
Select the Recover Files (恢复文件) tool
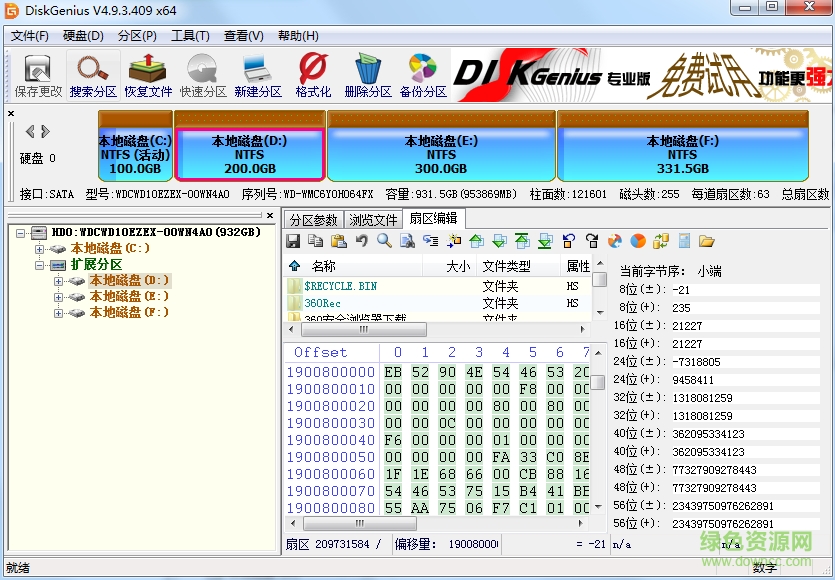click(x=146, y=70)
